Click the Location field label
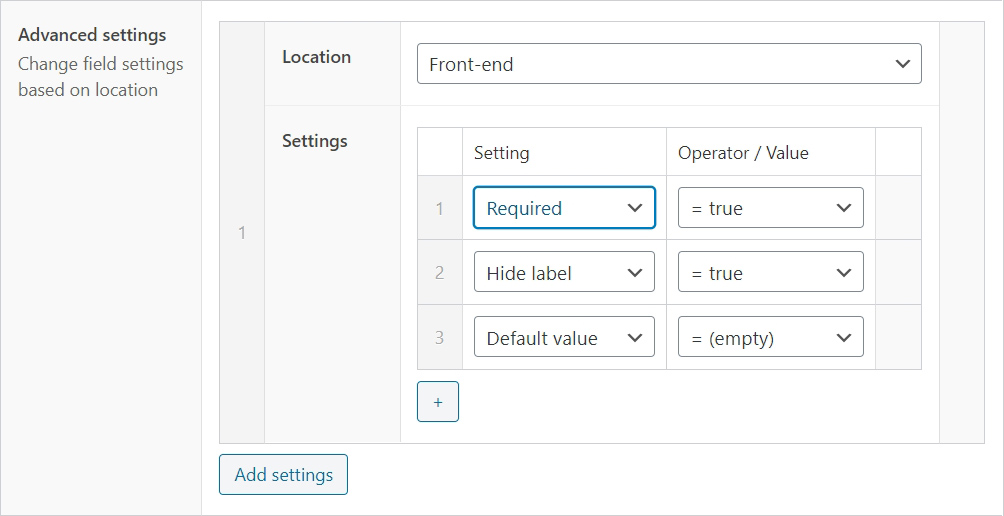 pos(316,57)
